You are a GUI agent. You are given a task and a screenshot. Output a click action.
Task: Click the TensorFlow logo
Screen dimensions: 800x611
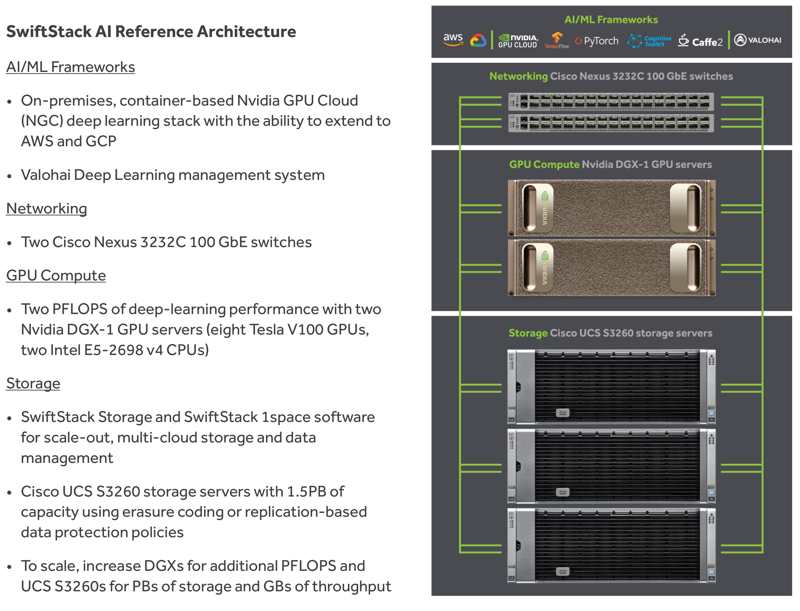(x=557, y=40)
